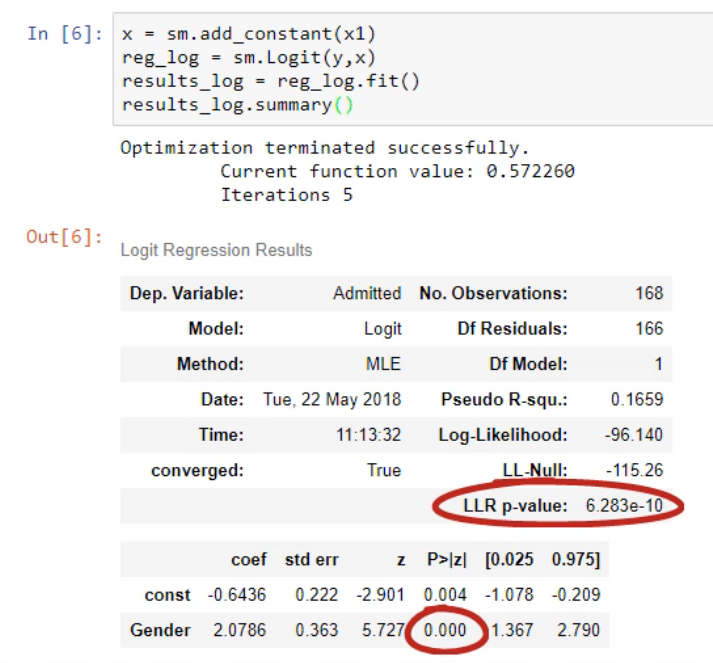The width and height of the screenshot is (713, 663).
Task: Click the P>|z| column header
Action: pyautogui.click(x=445, y=559)
